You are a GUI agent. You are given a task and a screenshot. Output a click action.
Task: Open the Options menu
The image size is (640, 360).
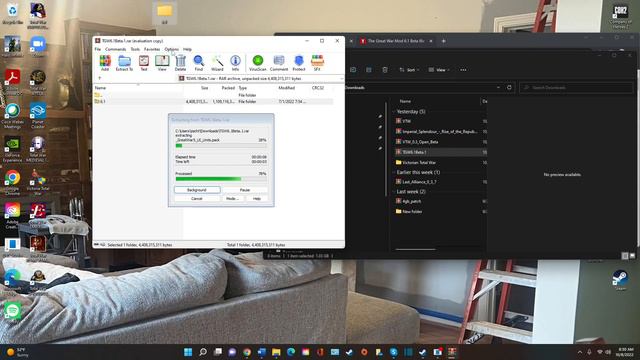[x=171, y=49]
